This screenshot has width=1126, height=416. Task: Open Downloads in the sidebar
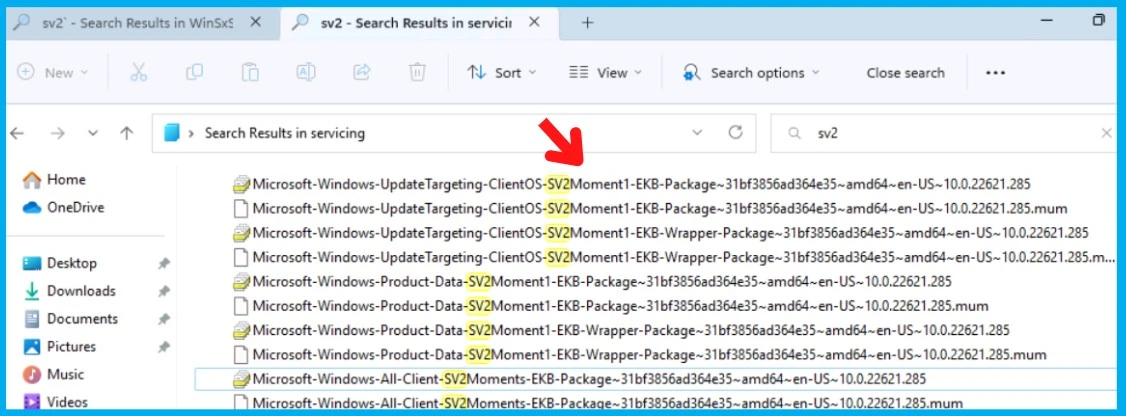69,291
